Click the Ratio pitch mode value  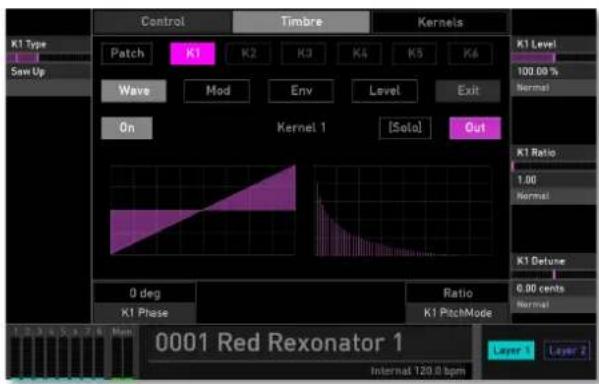tap(458, 293)
